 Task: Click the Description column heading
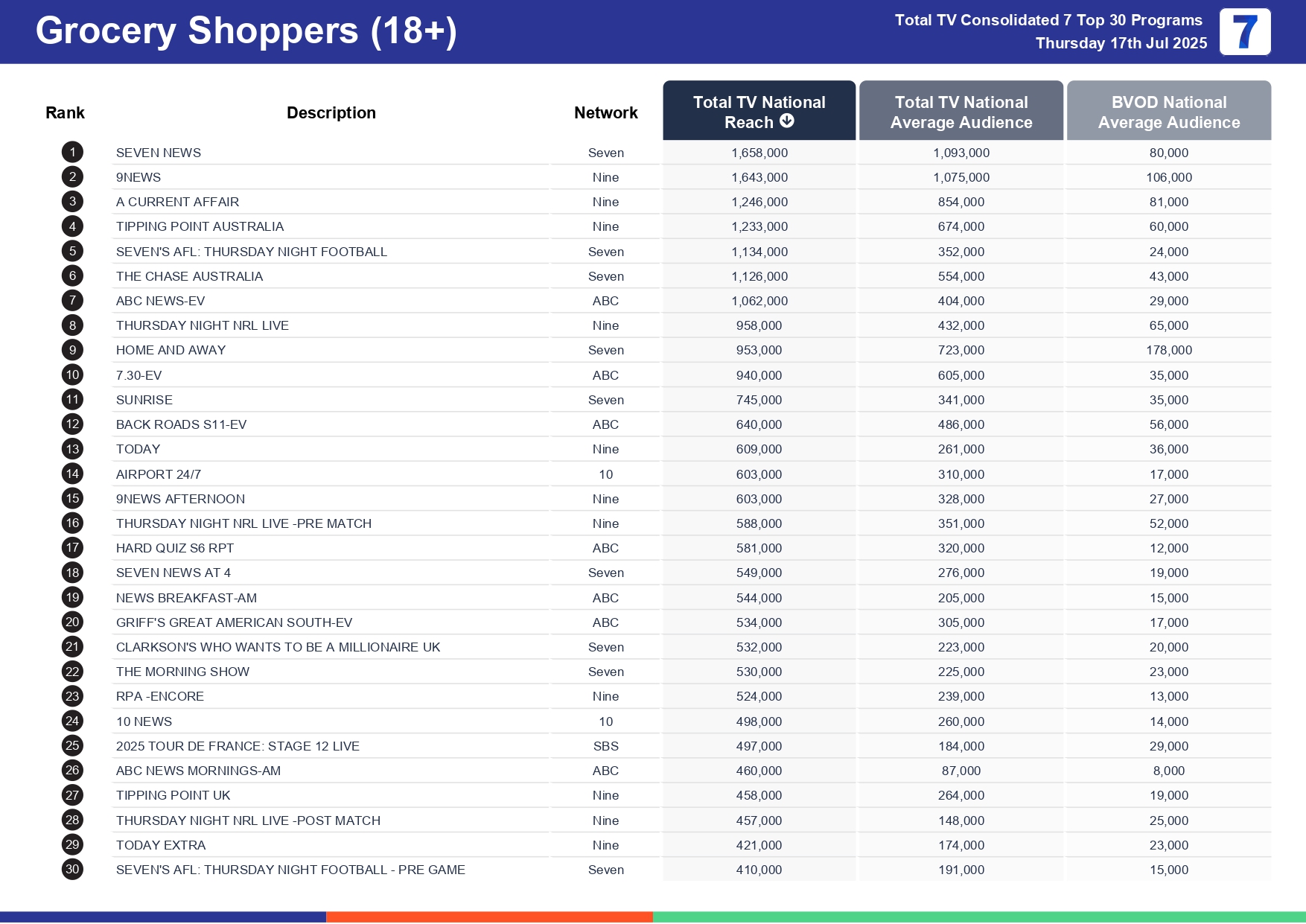331,112
